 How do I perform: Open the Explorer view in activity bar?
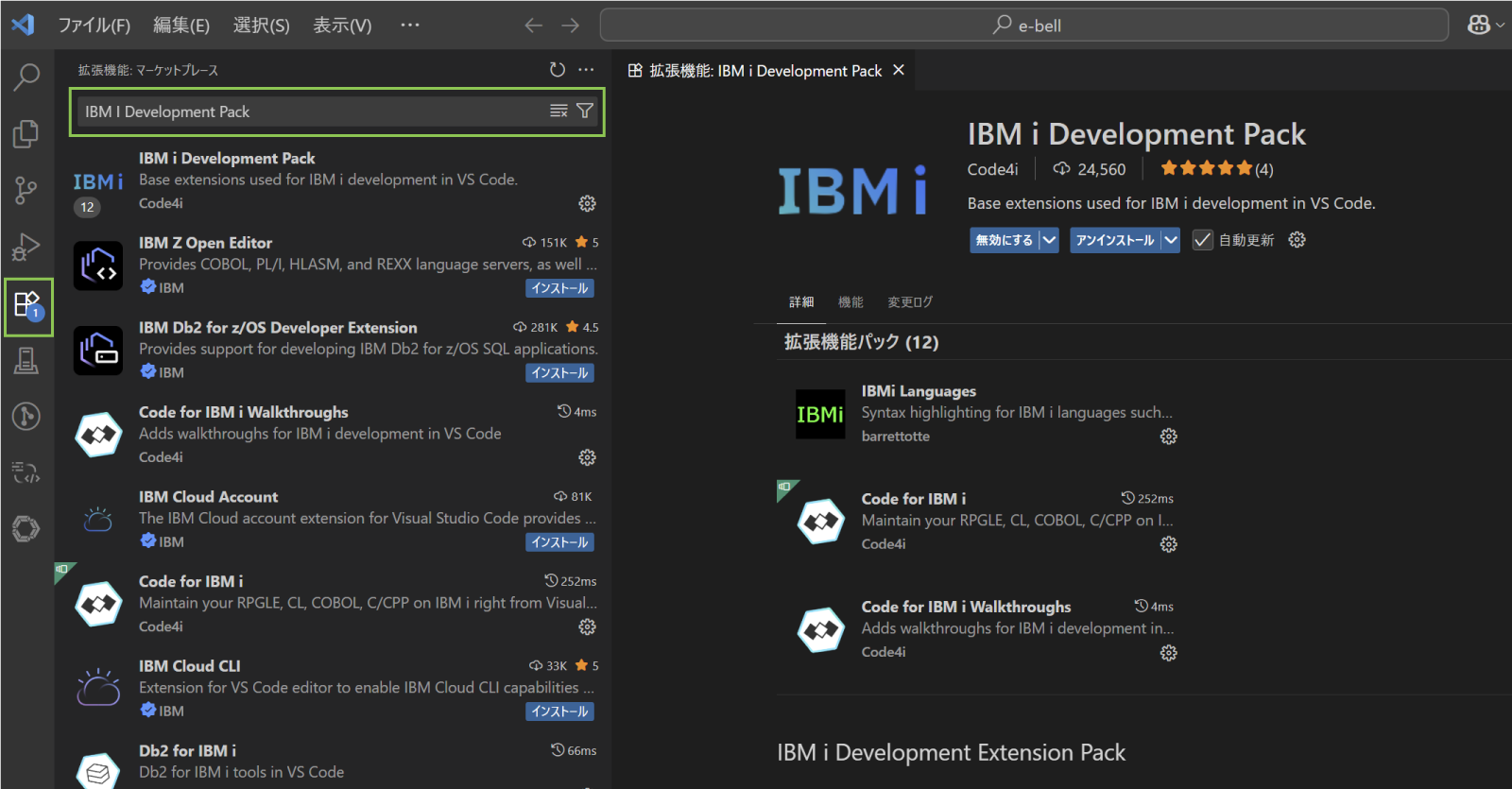(x=26, y=133)
